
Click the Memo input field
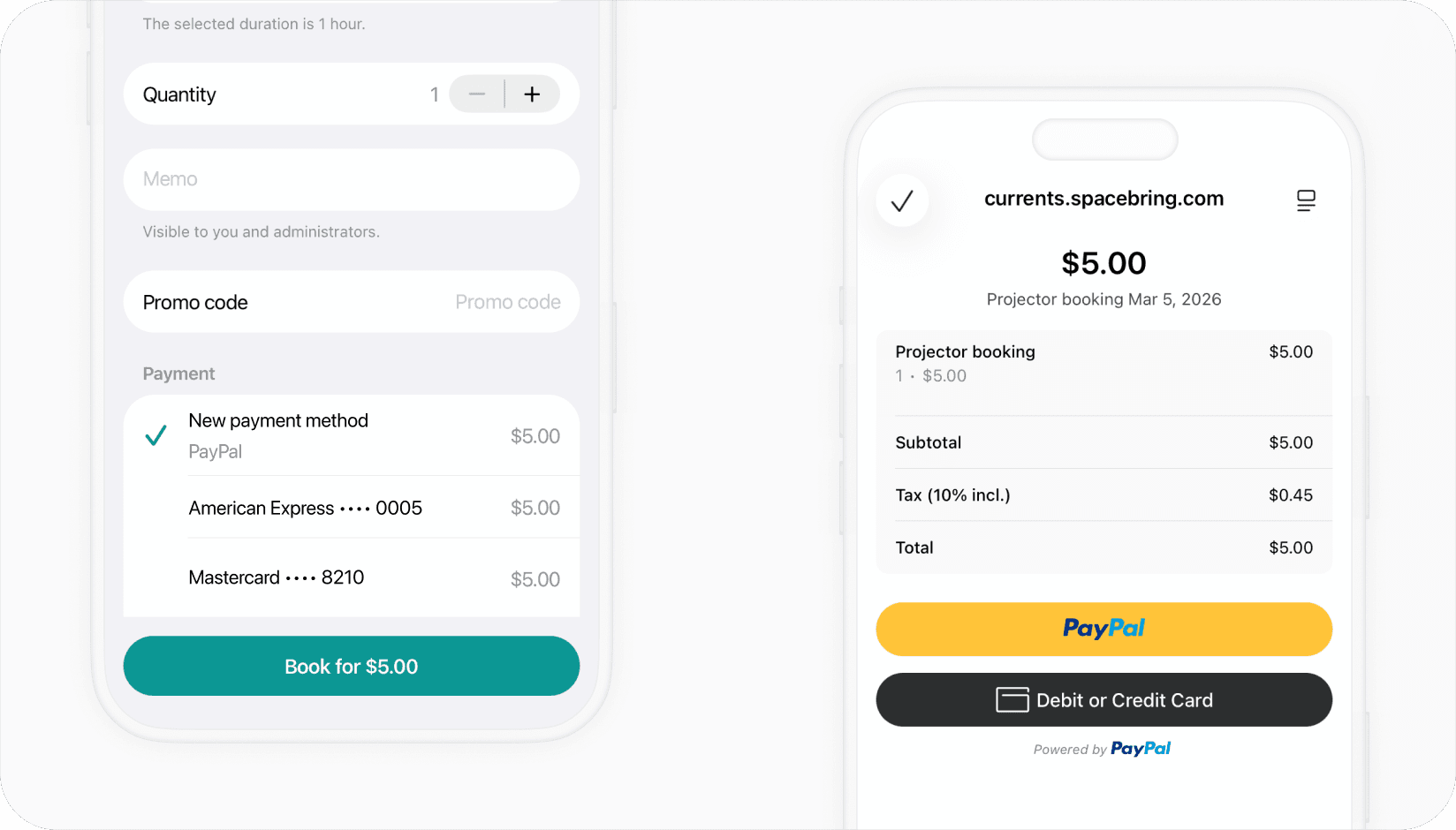point(351,179)
